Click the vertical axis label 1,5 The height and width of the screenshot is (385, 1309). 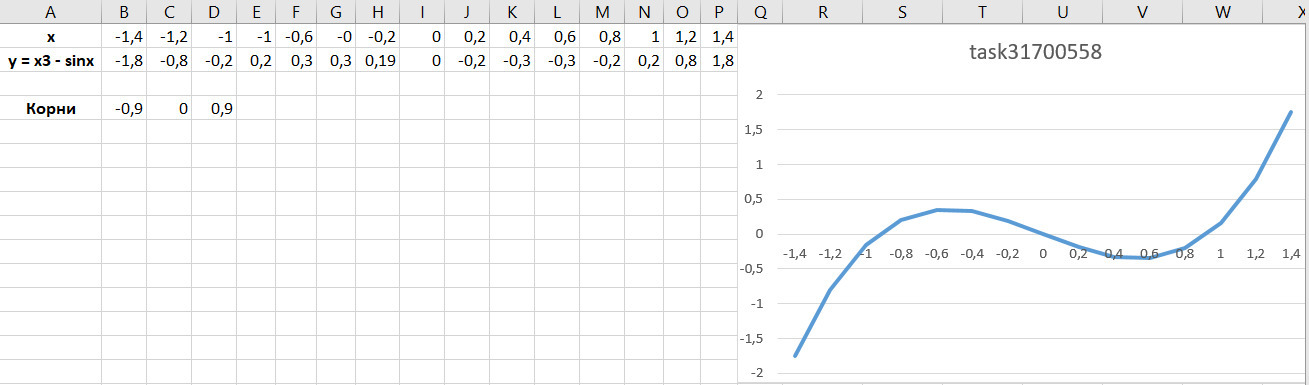pyautogui.click(x=753, y=129)
